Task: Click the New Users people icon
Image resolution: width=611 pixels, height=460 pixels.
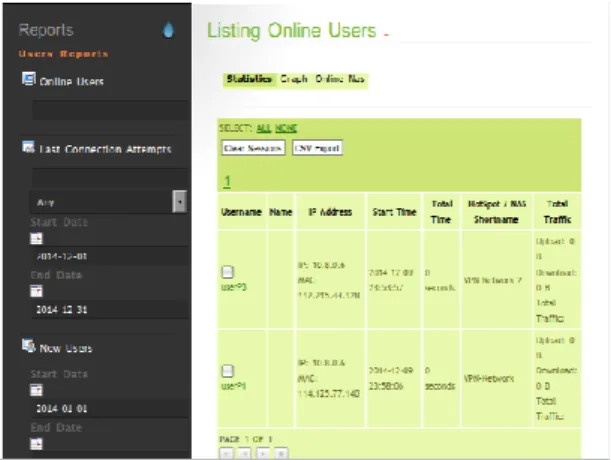Action: 28,345
